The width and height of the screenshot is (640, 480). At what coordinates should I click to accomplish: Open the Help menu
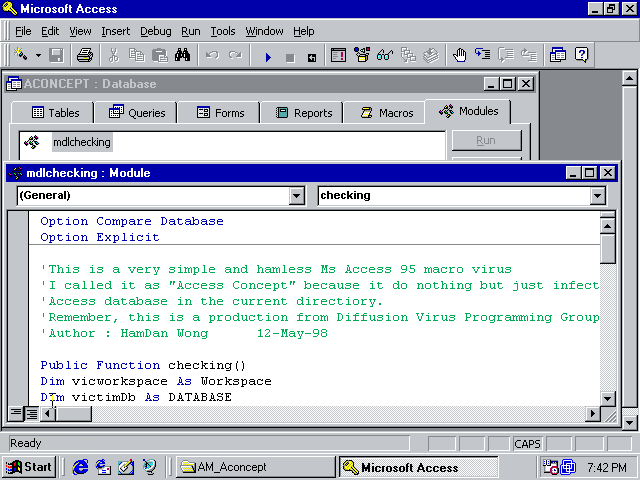click(304, 31)
